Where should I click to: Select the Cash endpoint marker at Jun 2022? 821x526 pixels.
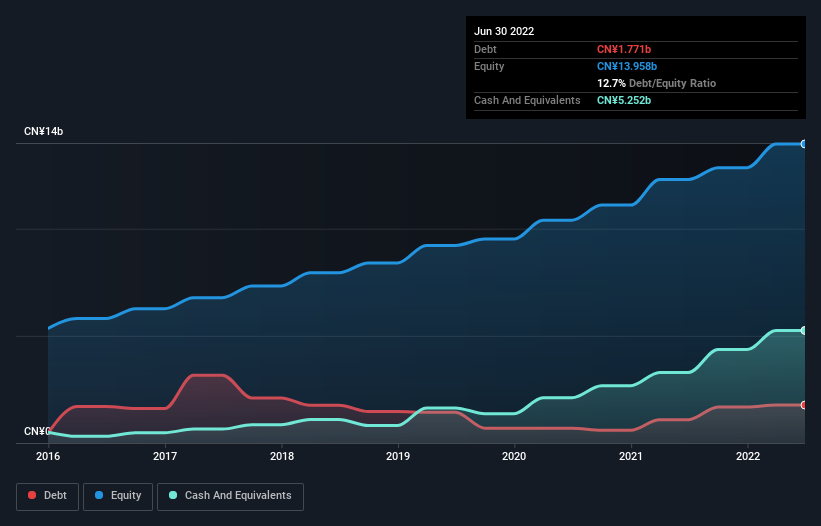804,330
